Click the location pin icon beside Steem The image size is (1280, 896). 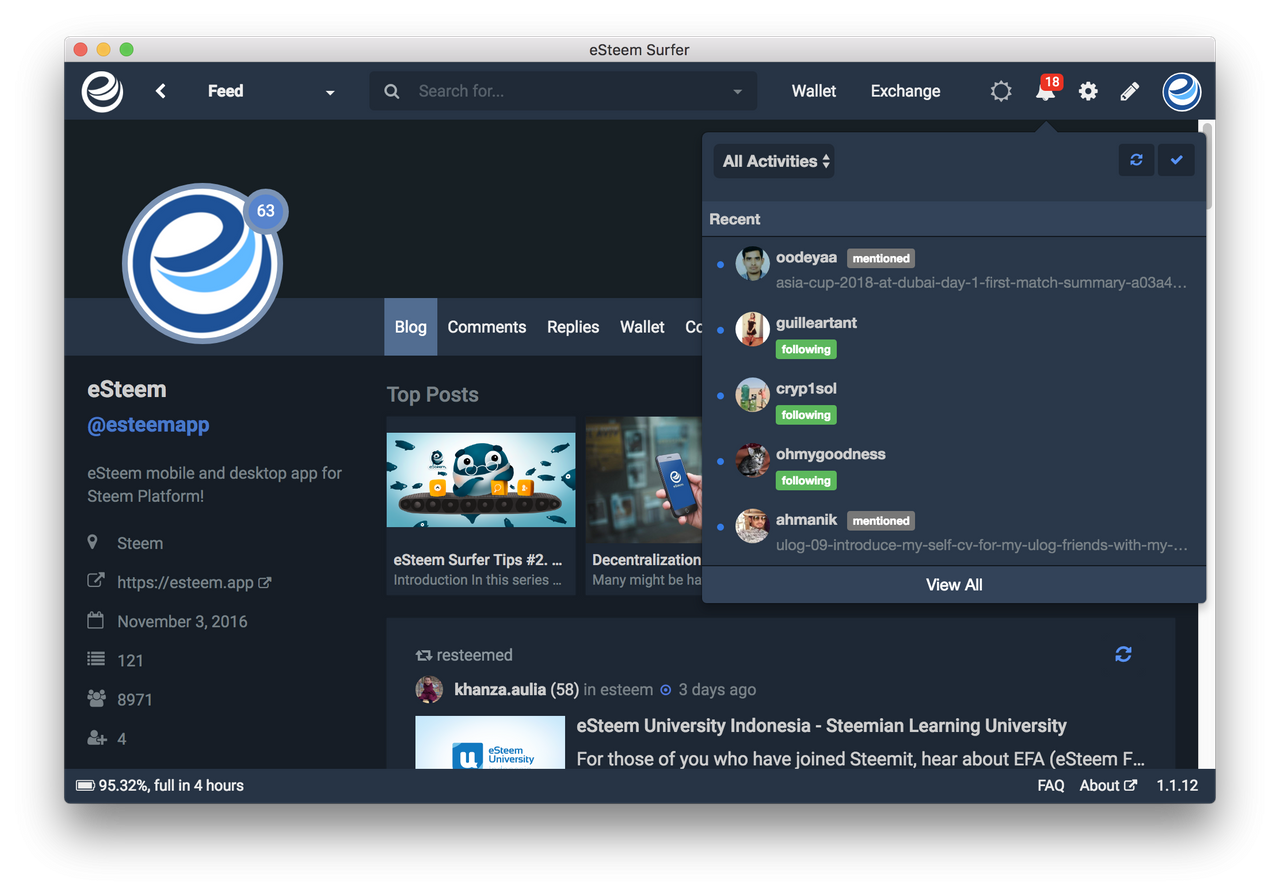point(93,542)
